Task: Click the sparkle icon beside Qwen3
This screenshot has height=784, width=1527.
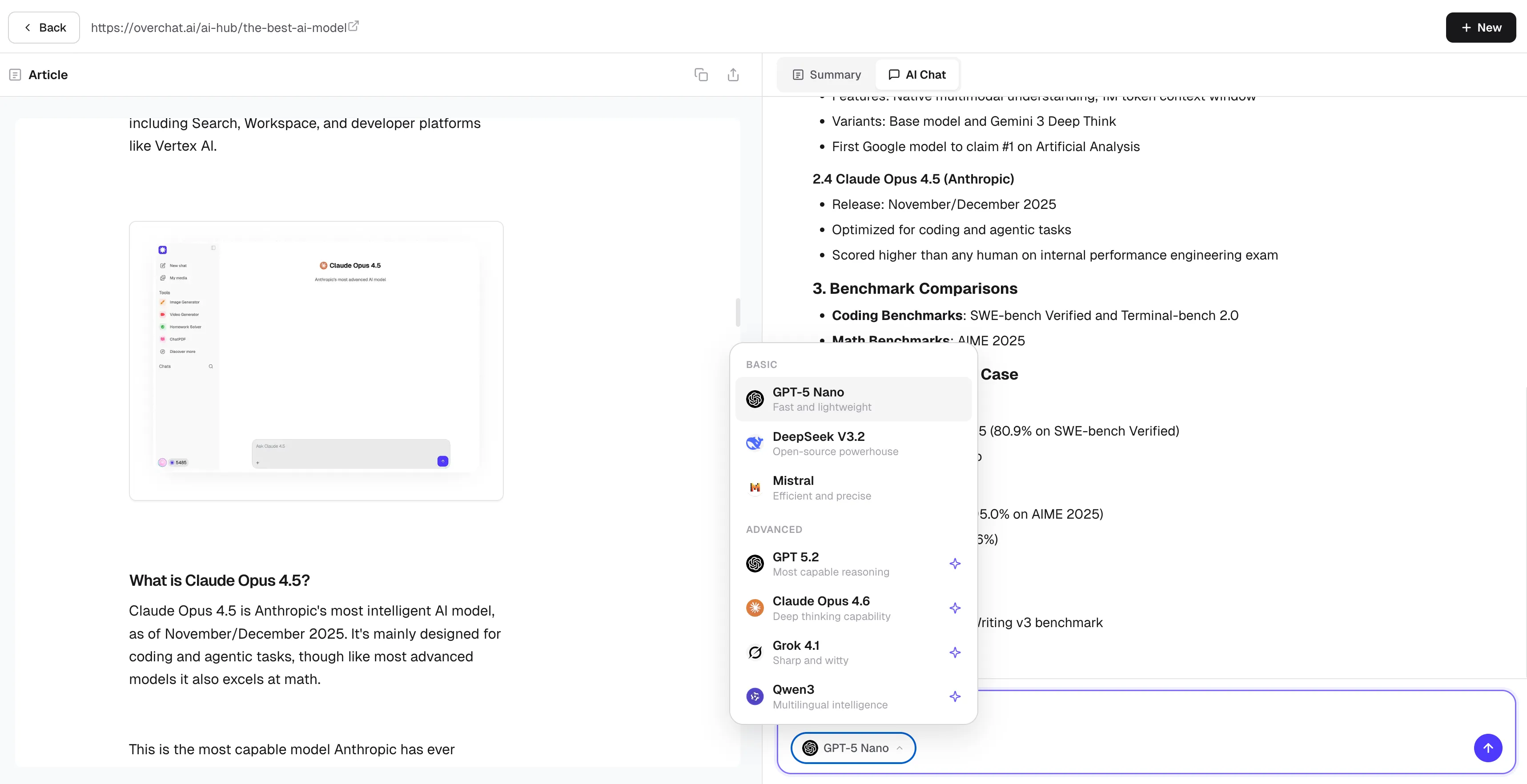Action: point(954,696)
